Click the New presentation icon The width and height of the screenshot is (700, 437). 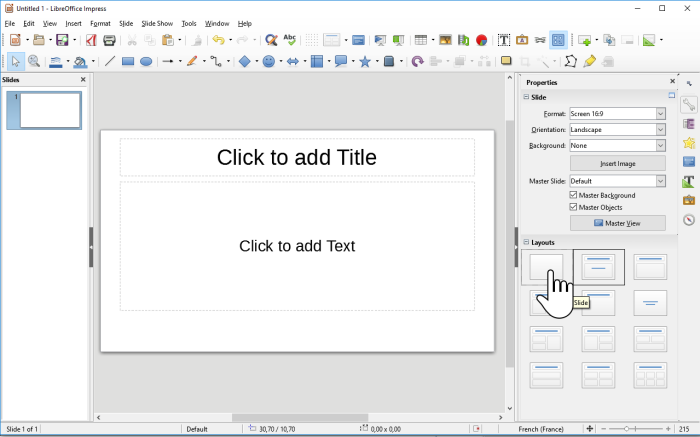point(15,40)
